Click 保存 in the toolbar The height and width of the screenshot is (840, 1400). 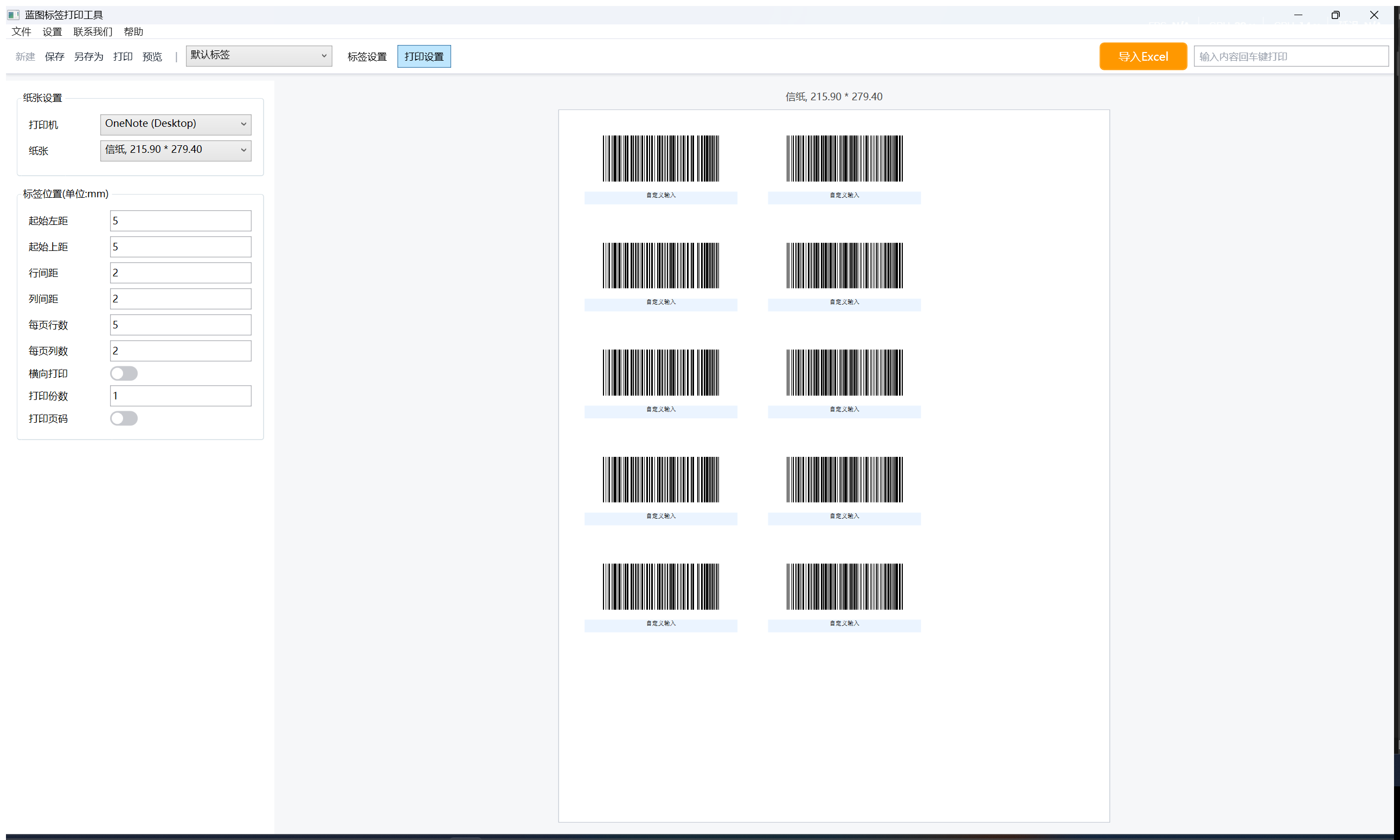[55, 56]
